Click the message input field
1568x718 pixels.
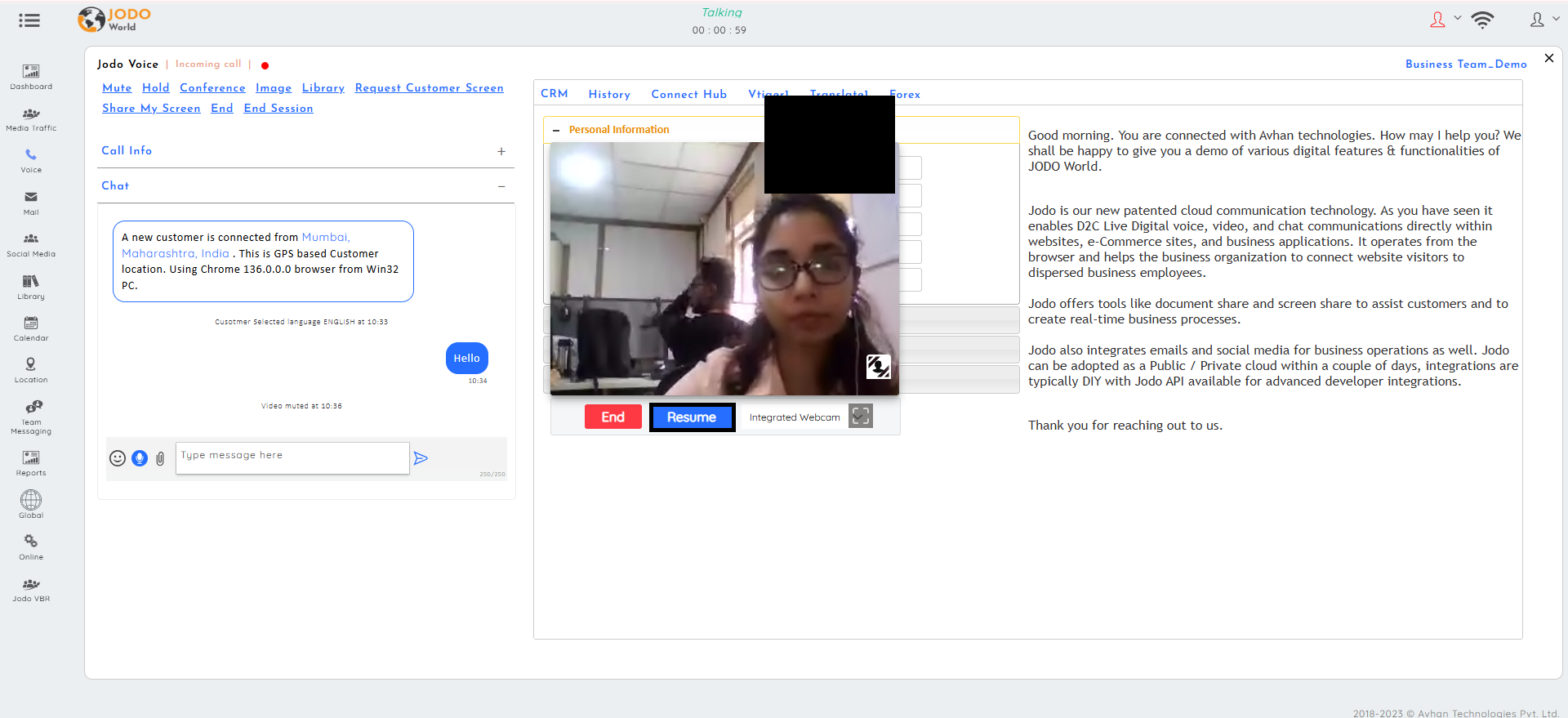coord(292,457)
